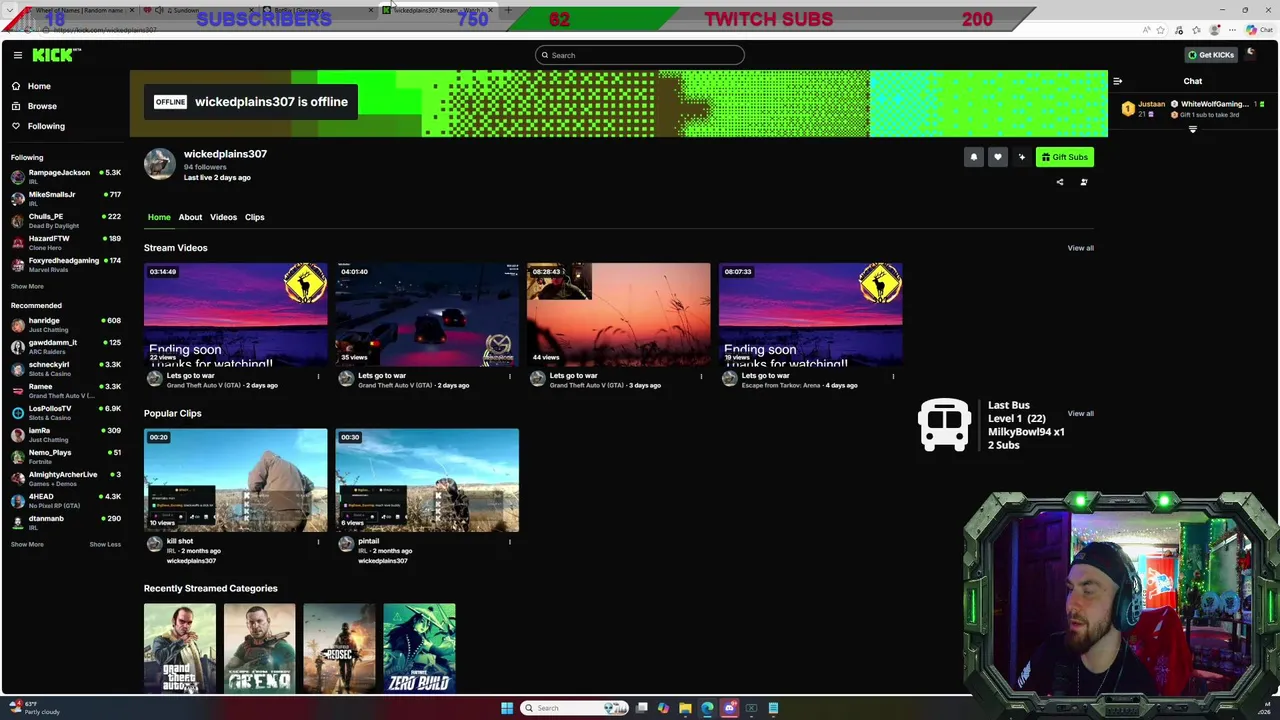This screenshot has width=1280, height=720.
Task: Play the 03:14:49 stream video thumbnail
Action: click(x=235, y=315)
